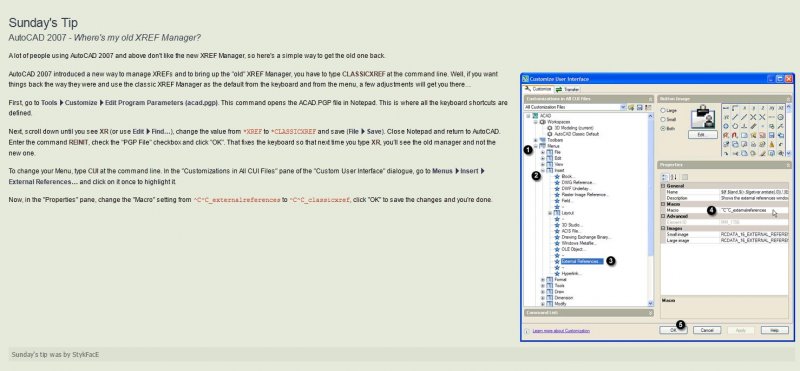
Task: Select the 3D Studio... command
Action: (x=572, y=225)
